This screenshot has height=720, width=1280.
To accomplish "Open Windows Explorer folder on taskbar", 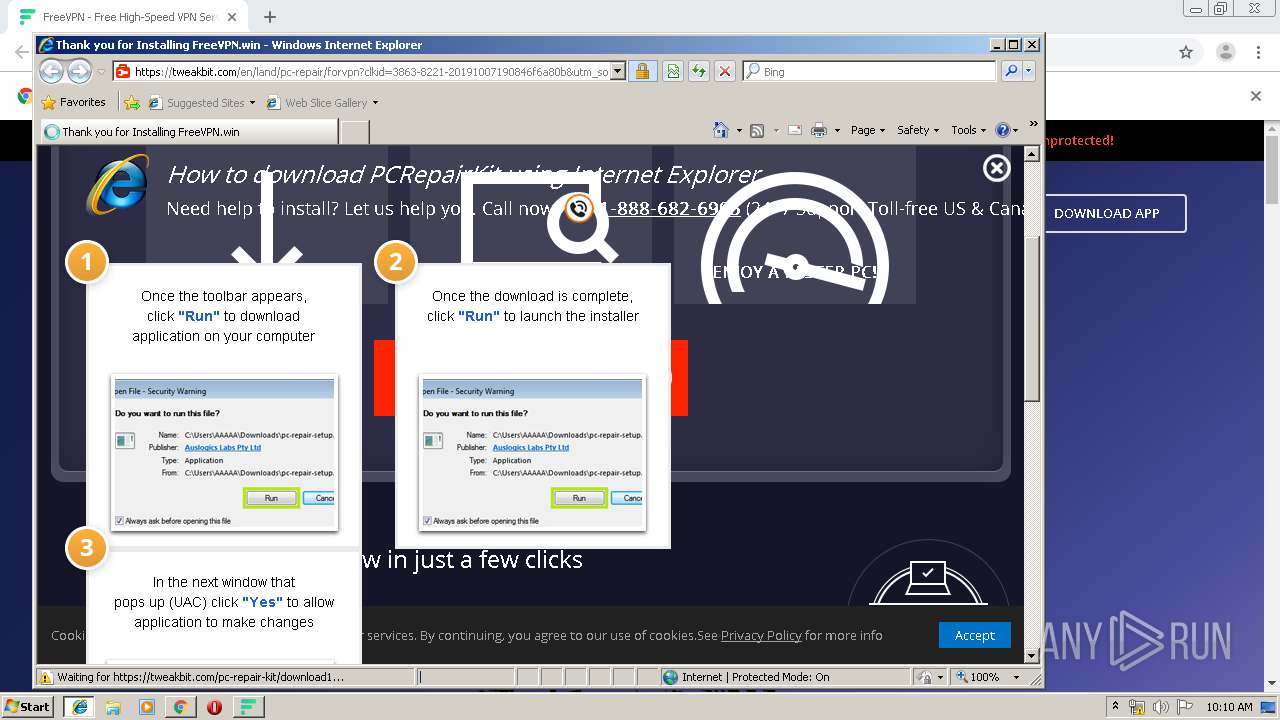I will pyautogui.click(x=113, y=707).
